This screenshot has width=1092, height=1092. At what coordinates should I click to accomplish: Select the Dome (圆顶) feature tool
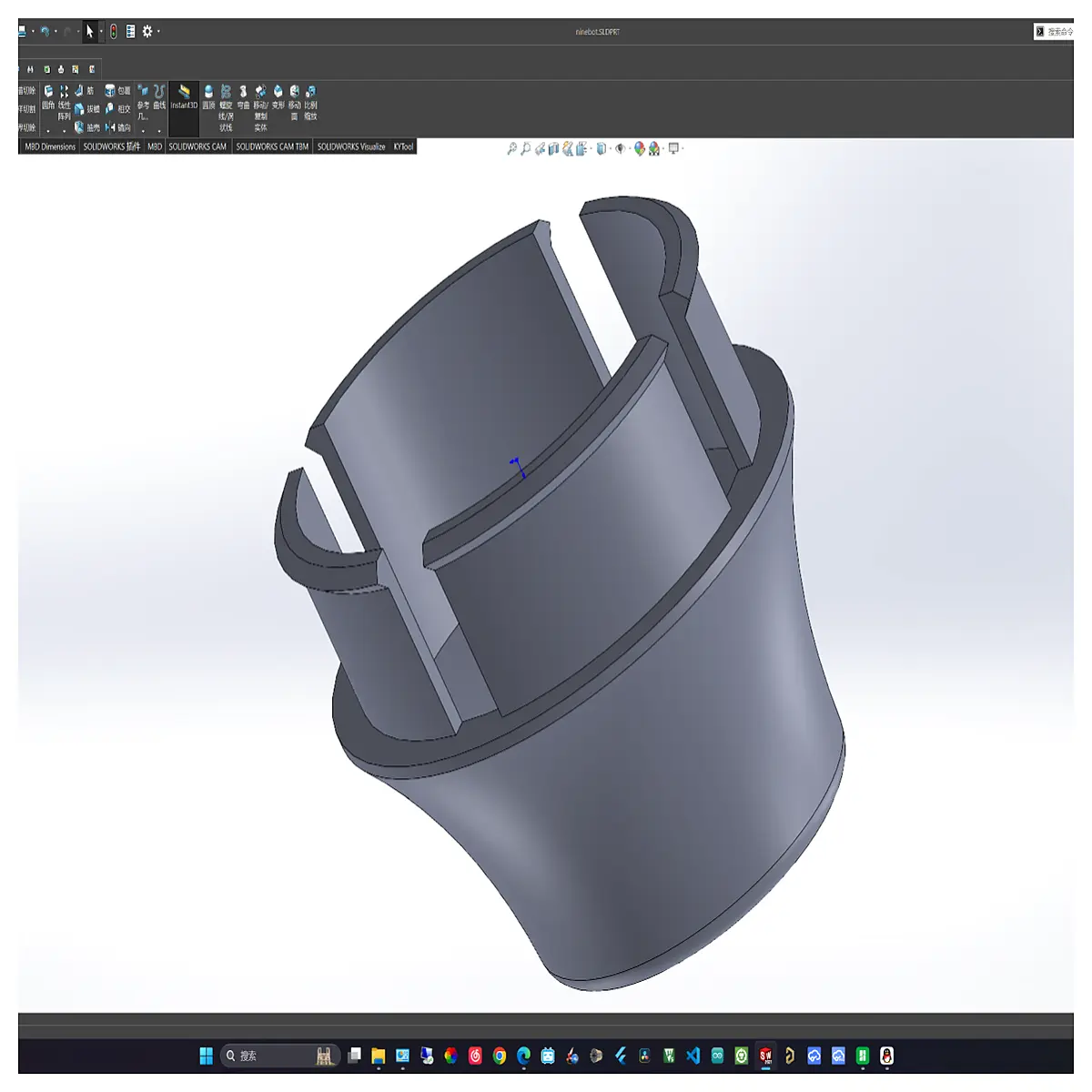coord(208,97)
